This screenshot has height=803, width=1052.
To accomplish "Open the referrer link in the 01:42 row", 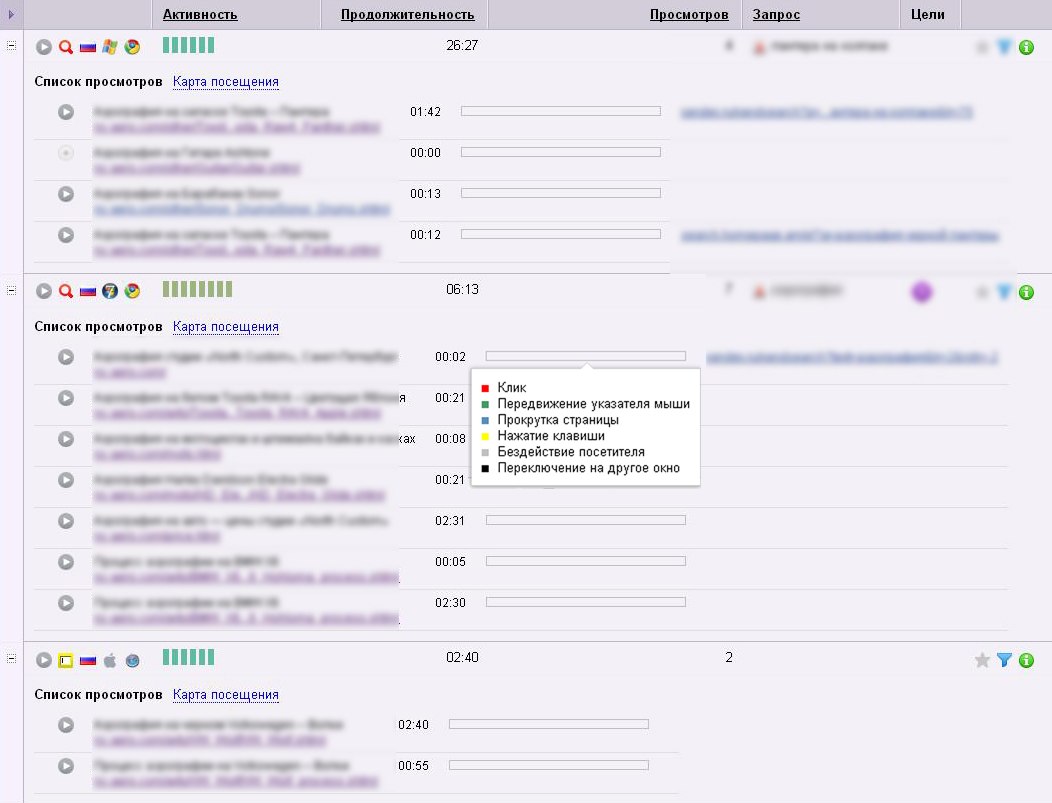I will [x=827, y=112].
